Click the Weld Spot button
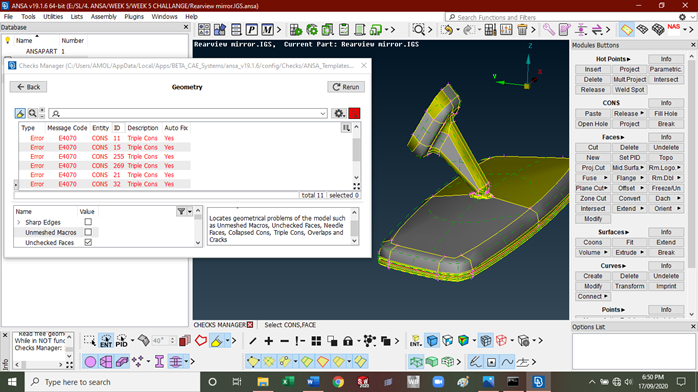The height and width of the screenshot is (392, 698). [x=629, y=89]
